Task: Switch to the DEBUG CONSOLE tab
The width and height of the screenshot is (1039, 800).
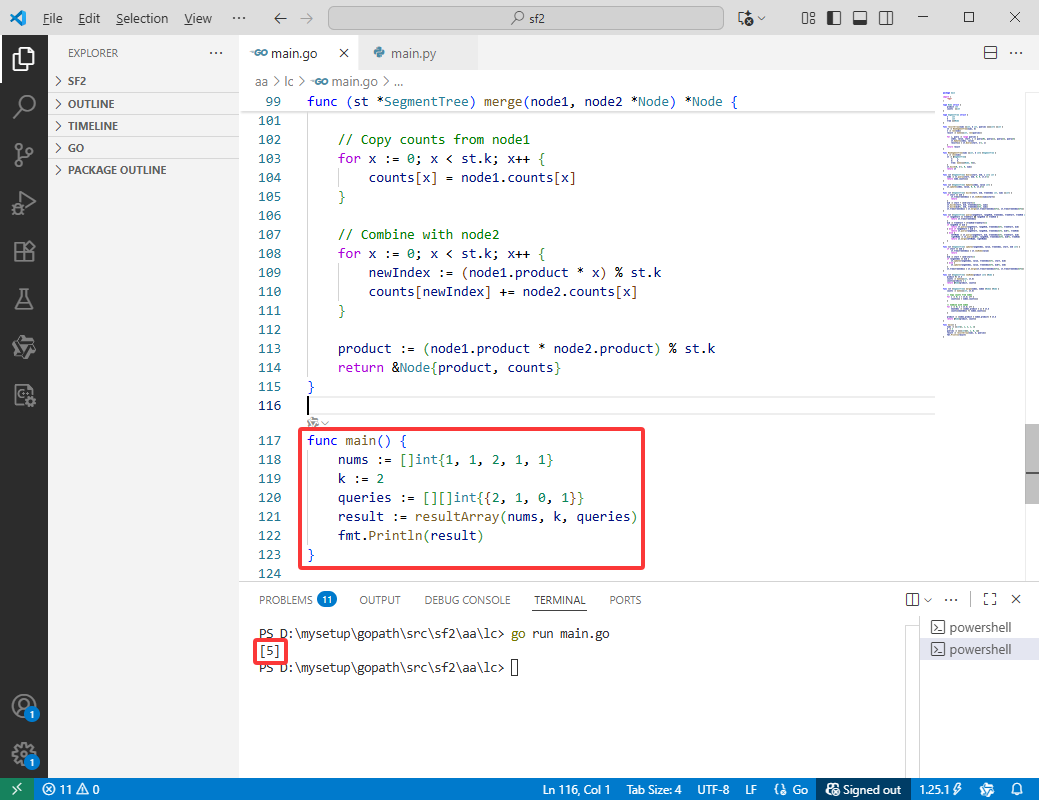Action: click(x=467, y=600)
